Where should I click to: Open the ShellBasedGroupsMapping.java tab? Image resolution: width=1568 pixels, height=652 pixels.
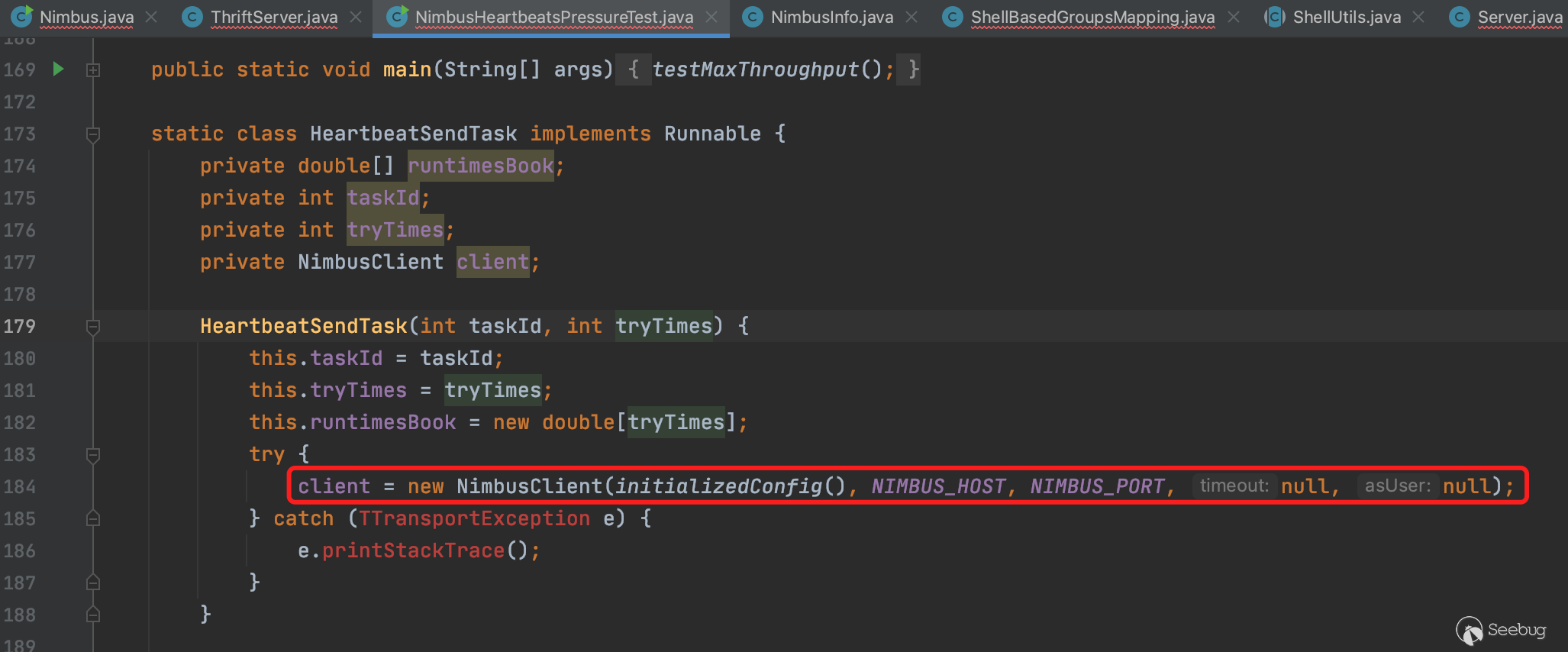[1092, 17]
